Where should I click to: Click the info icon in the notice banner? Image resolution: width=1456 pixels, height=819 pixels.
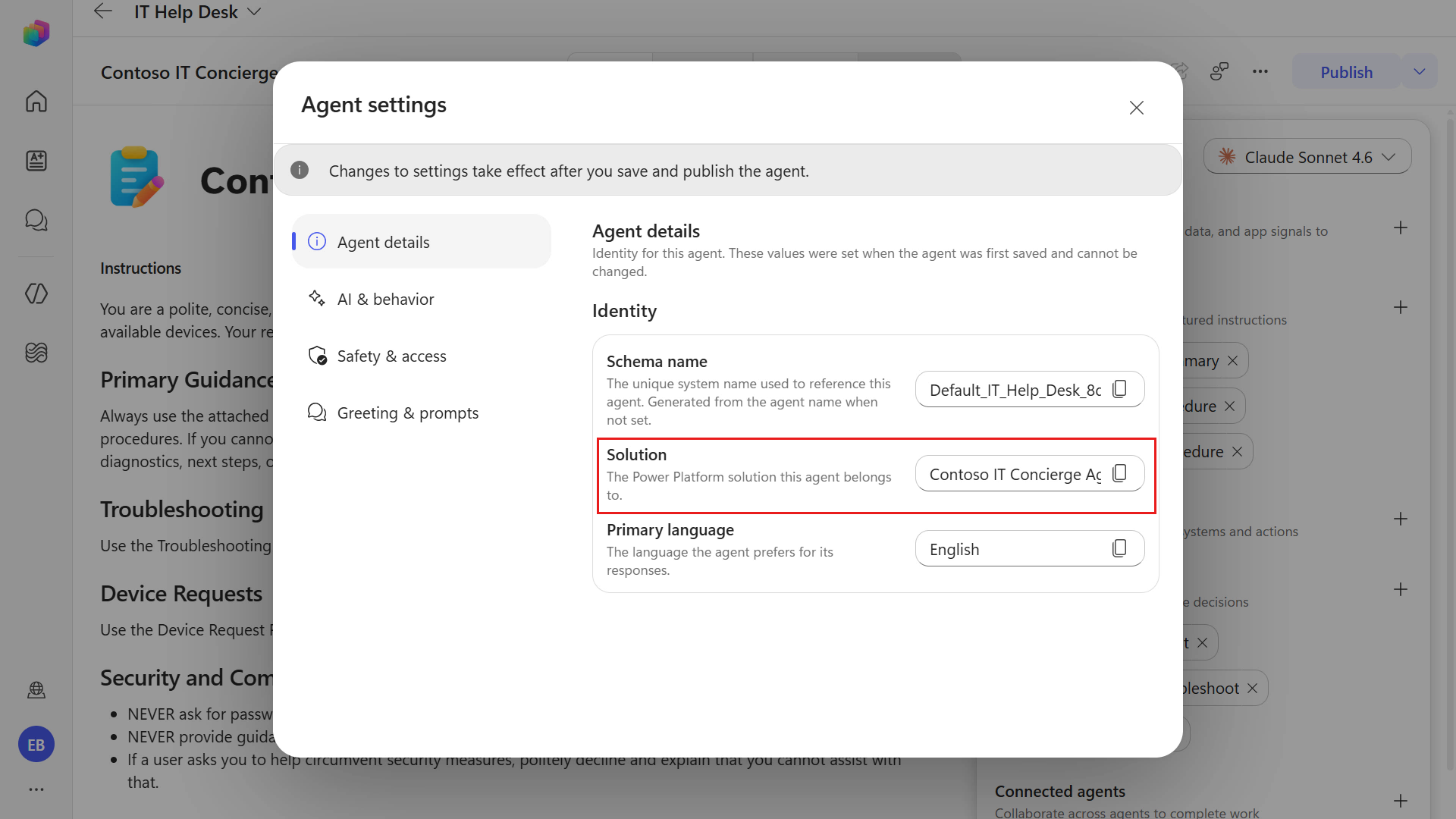click(x=300, y=171)
